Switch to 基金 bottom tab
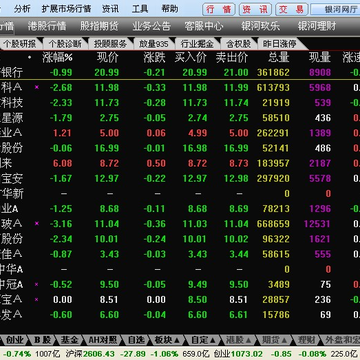The width and height of the screenshot is (360, 360). click(x=69, y=340)
